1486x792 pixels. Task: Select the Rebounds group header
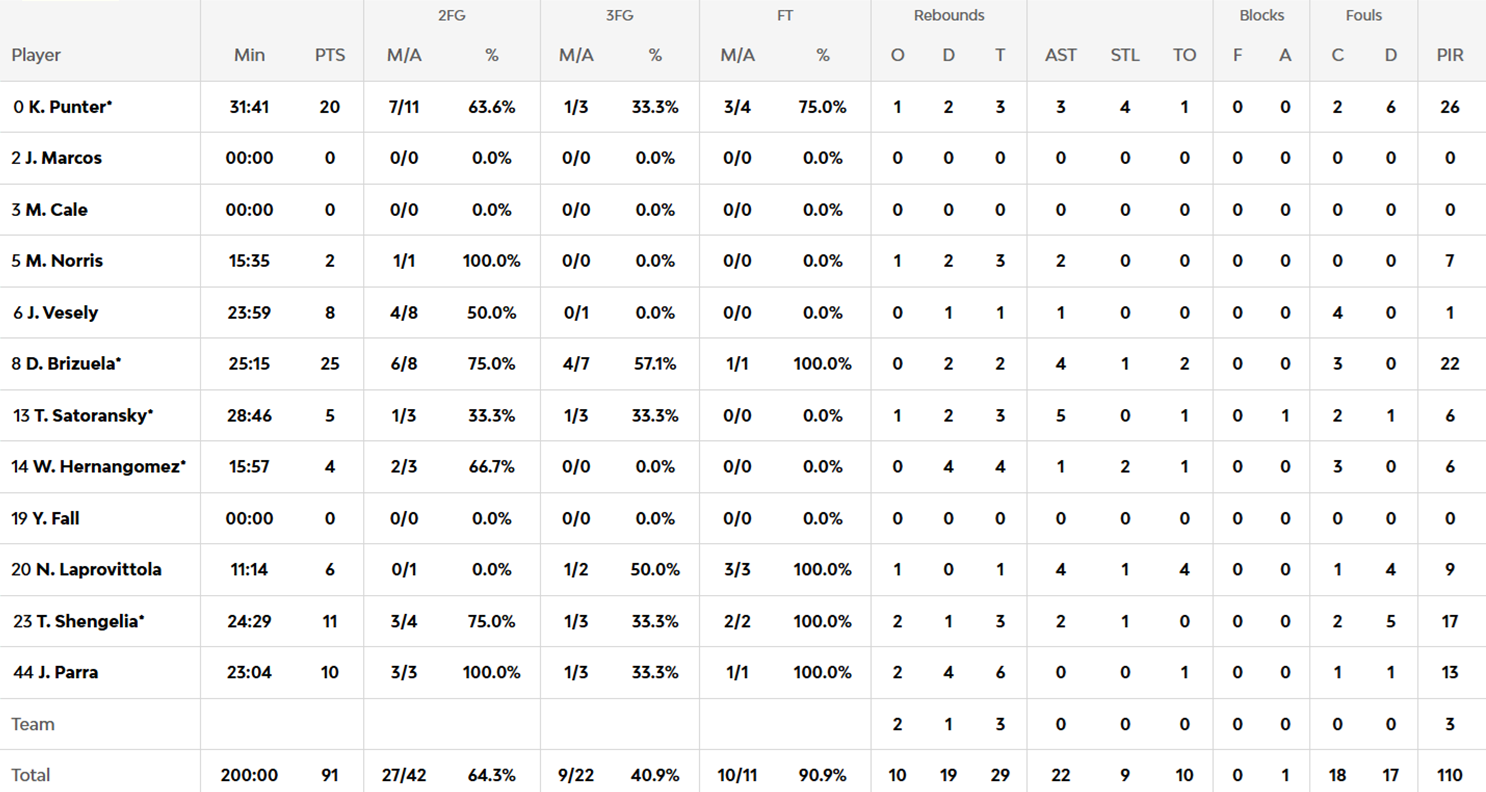point(948,16)
